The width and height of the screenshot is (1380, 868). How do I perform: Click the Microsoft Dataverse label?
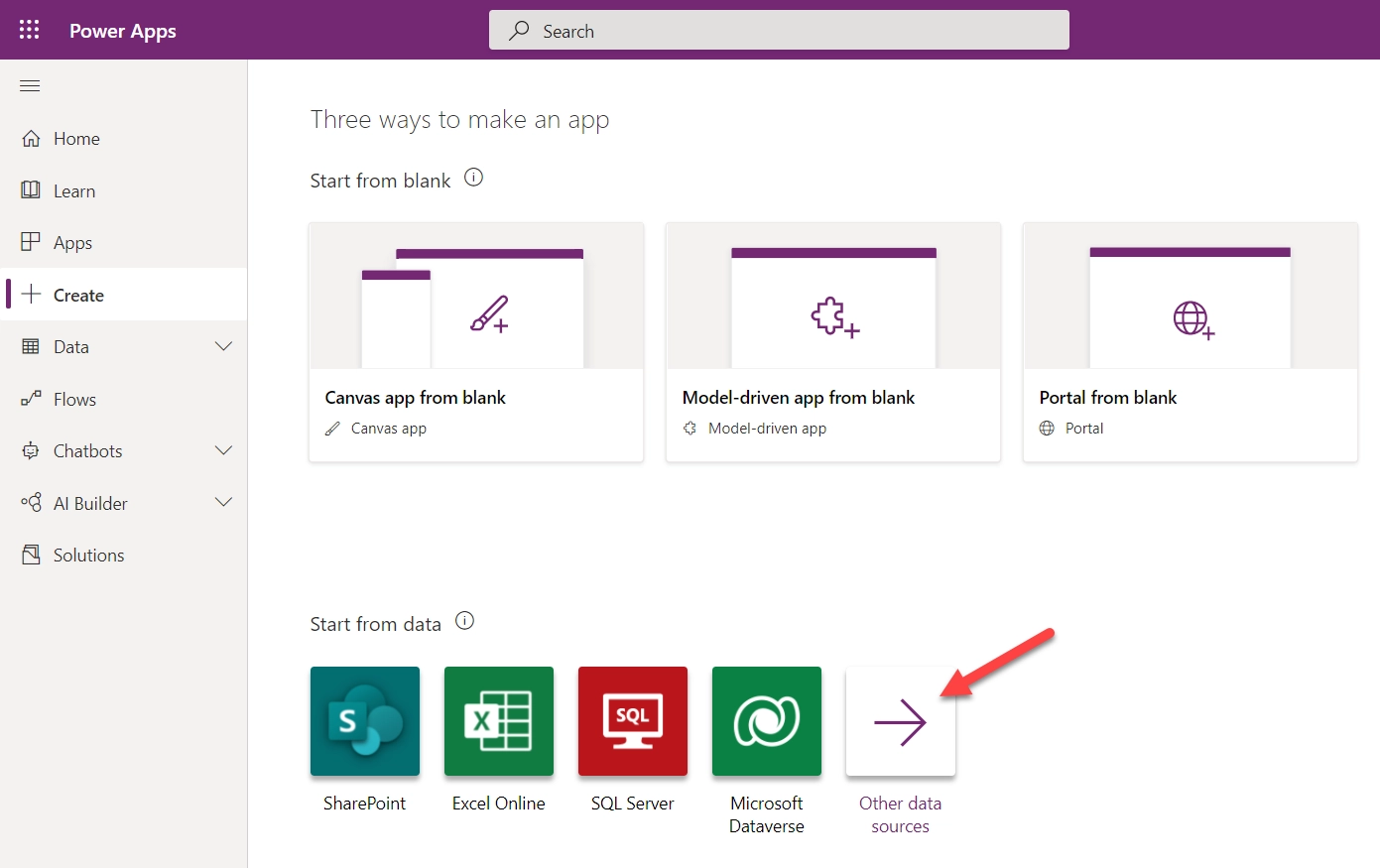(767, 814)
